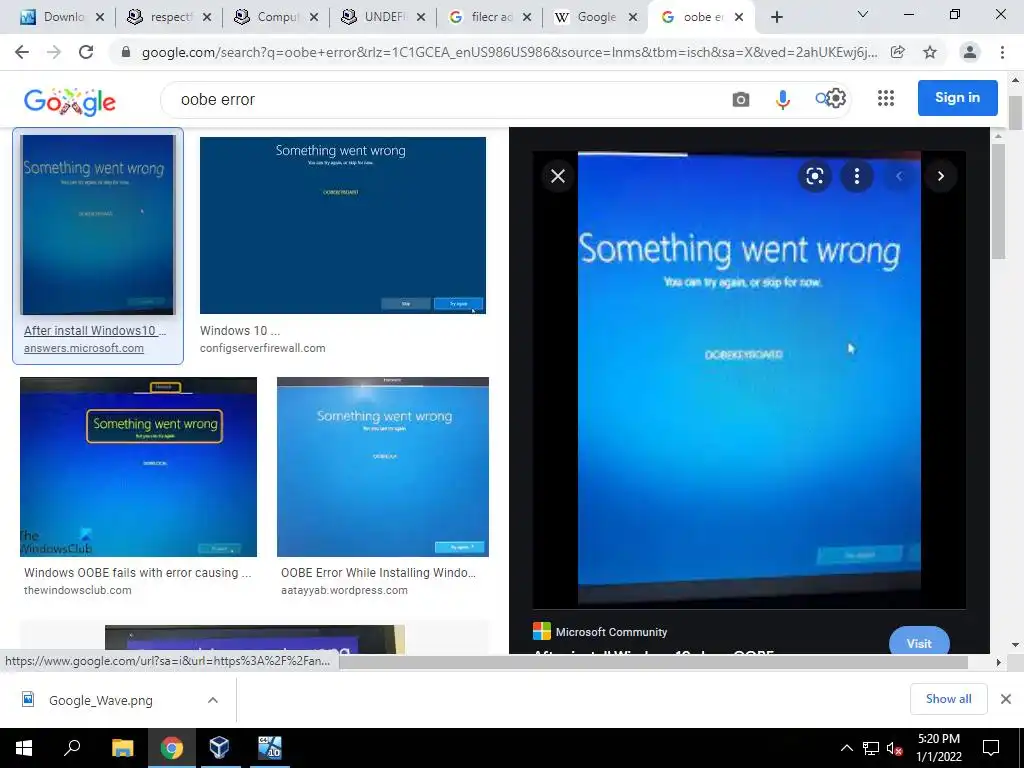Open the Windows Start menu

(24, 748)
